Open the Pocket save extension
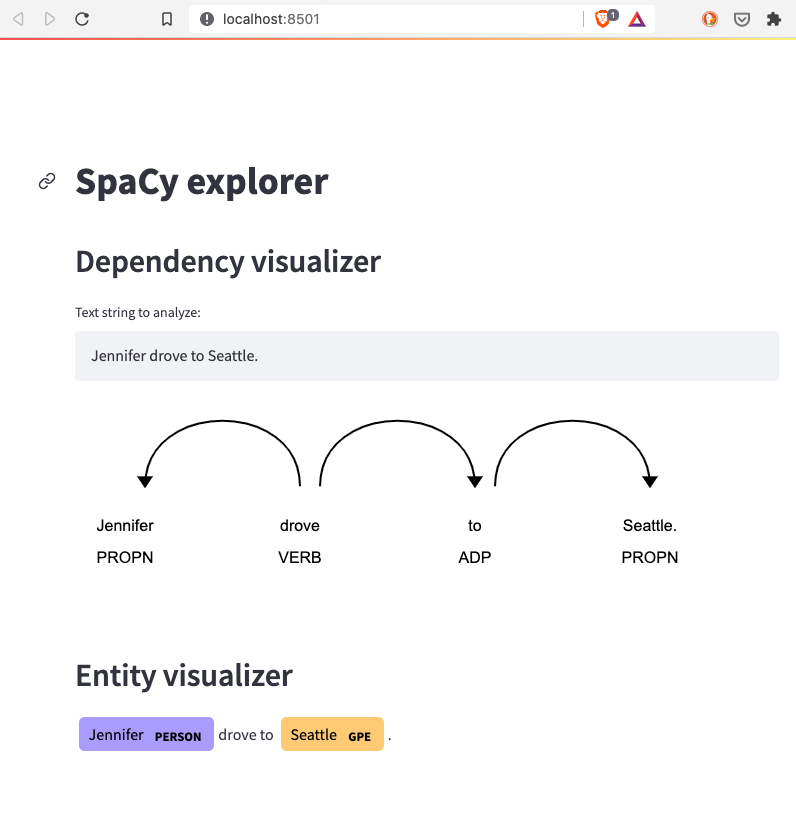The width and height of the screenshot is (796, 814). 742,18
